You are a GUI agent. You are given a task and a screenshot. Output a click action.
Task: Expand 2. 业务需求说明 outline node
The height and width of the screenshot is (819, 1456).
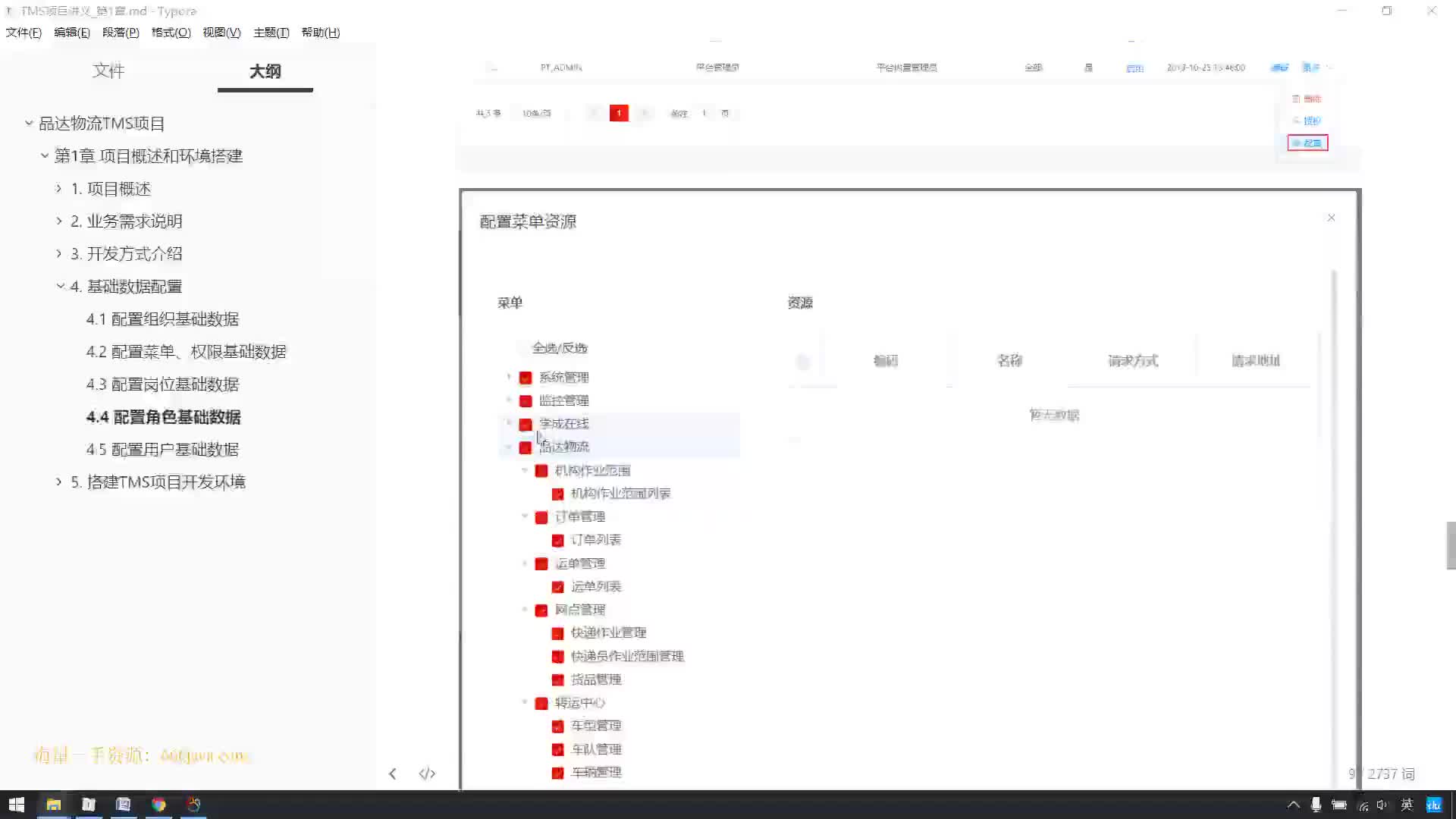(x=59, y=221)
